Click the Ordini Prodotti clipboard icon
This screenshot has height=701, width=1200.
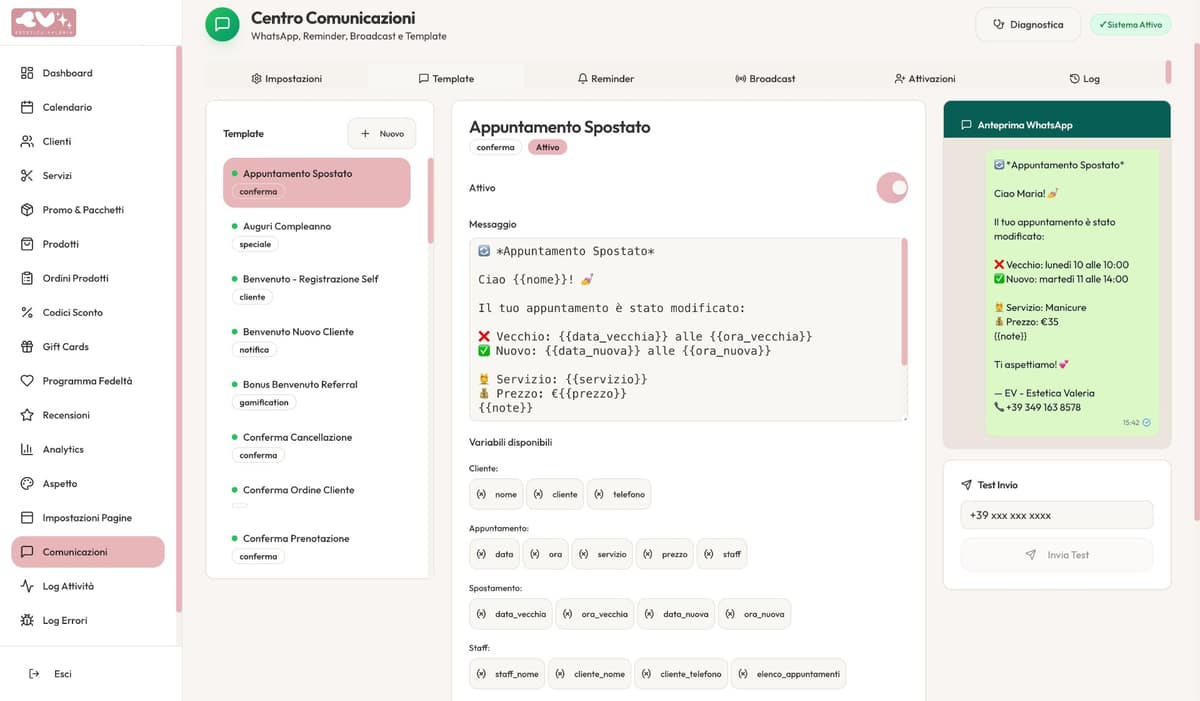click(27, 278)
